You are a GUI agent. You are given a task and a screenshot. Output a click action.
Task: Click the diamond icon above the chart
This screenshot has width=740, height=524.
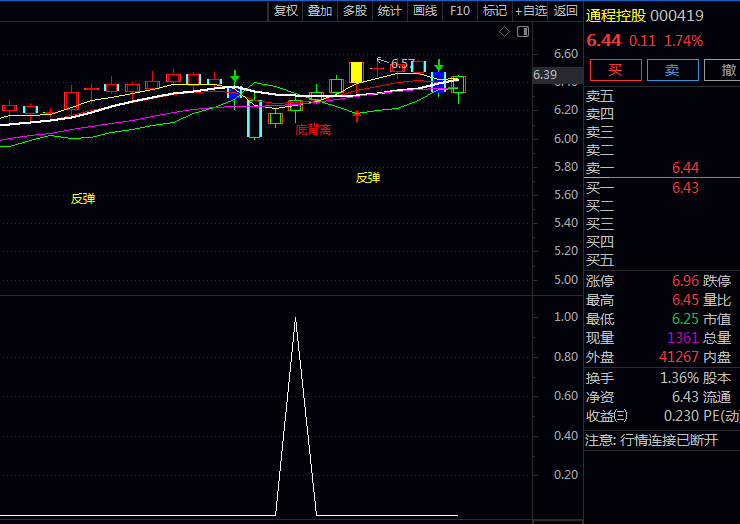pos(505,33)
